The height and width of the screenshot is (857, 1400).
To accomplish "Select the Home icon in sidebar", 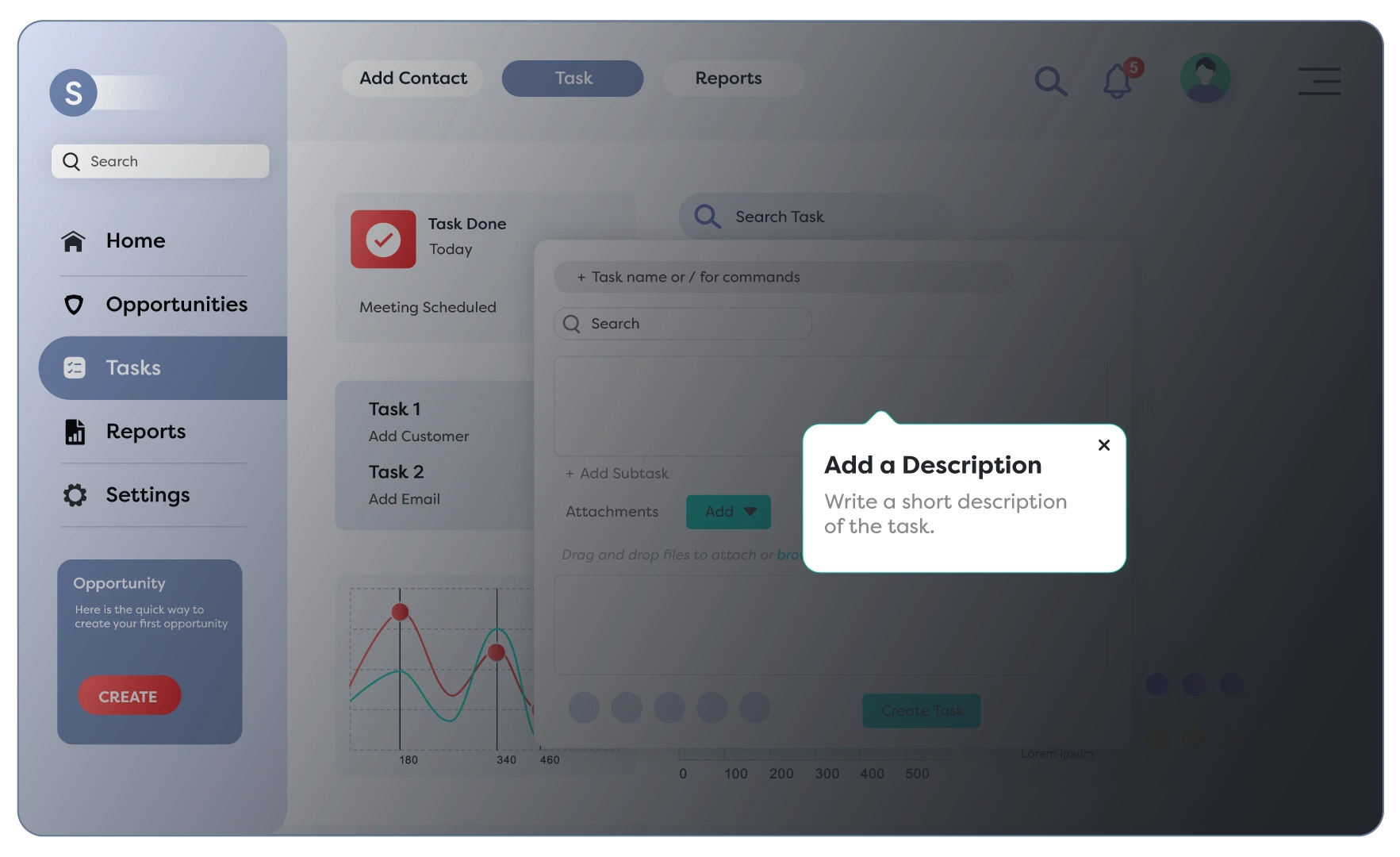I will [73, 240].
